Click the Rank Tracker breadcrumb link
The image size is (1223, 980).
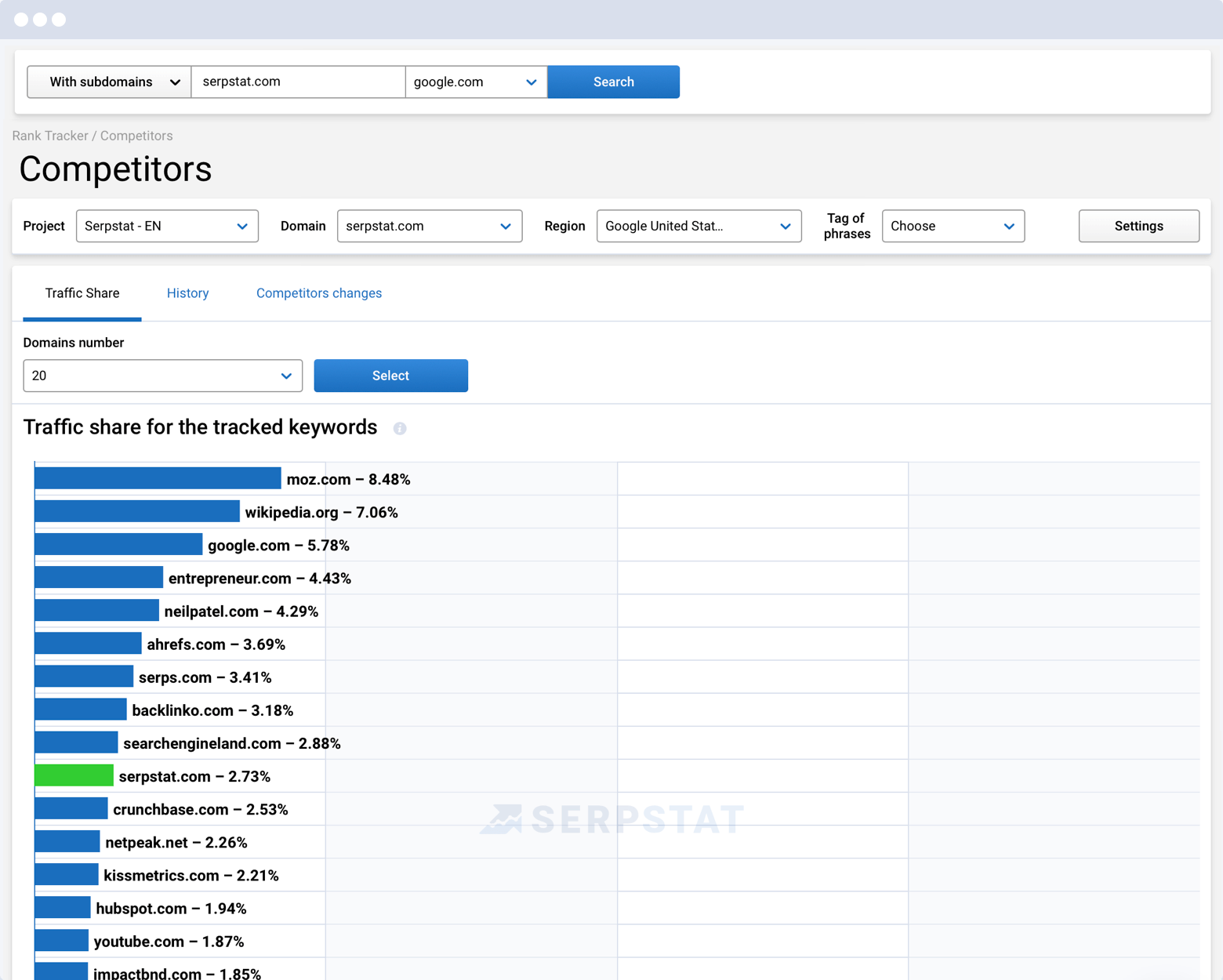(x=50, y=136)
